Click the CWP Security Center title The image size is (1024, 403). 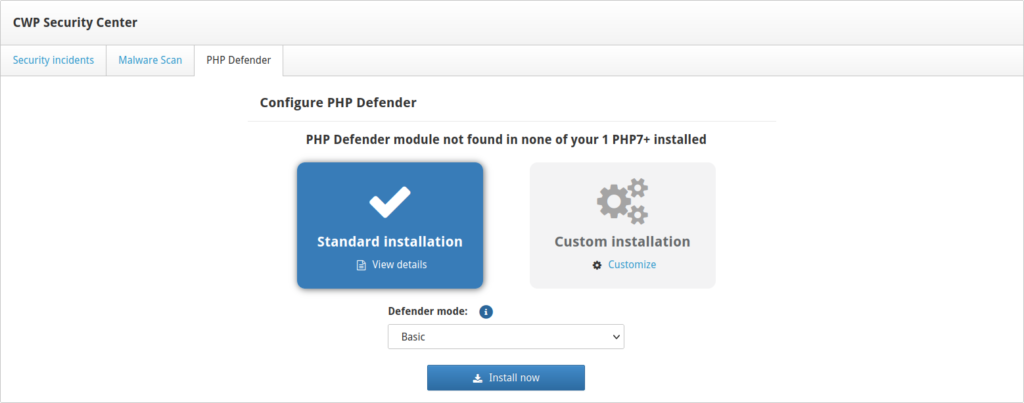(75, 22)
